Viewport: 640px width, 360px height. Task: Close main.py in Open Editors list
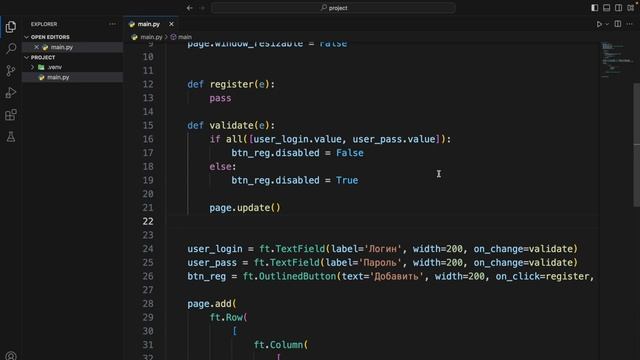[36, 47]
